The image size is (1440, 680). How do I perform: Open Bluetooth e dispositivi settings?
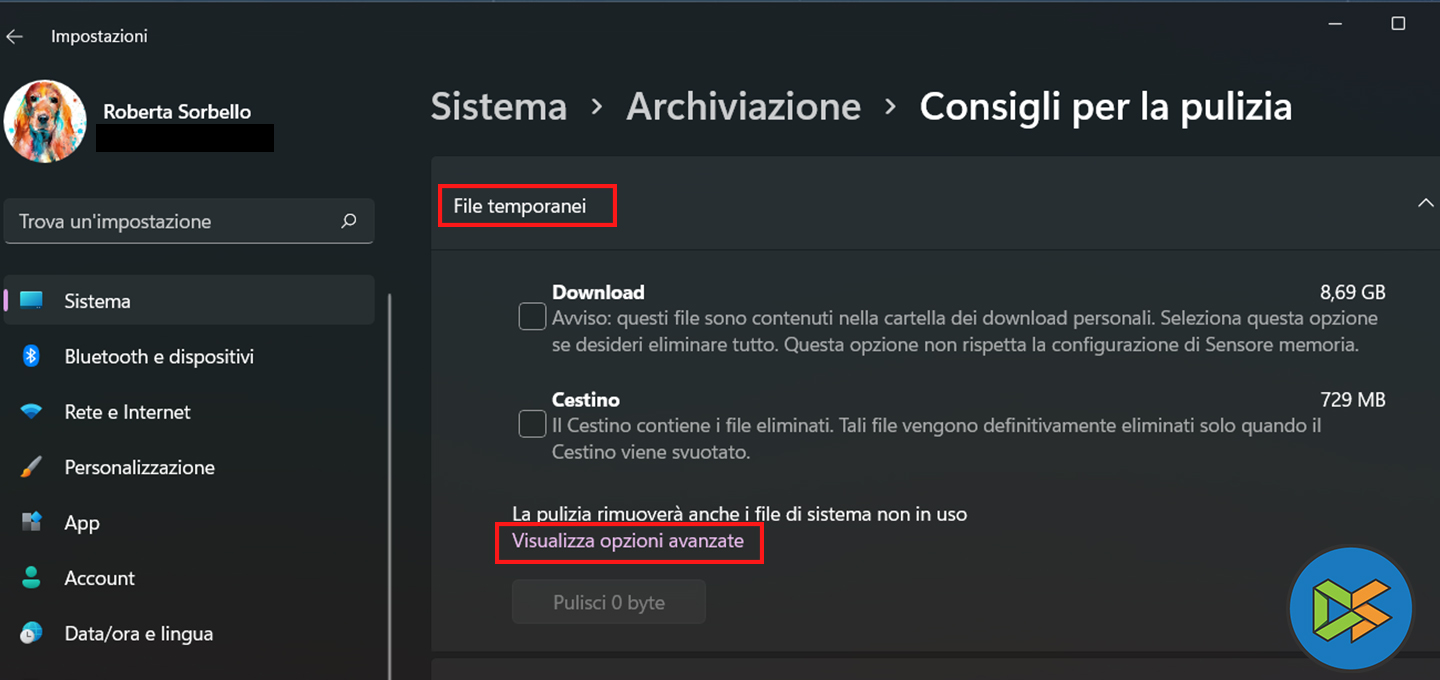tap(159, 356)
